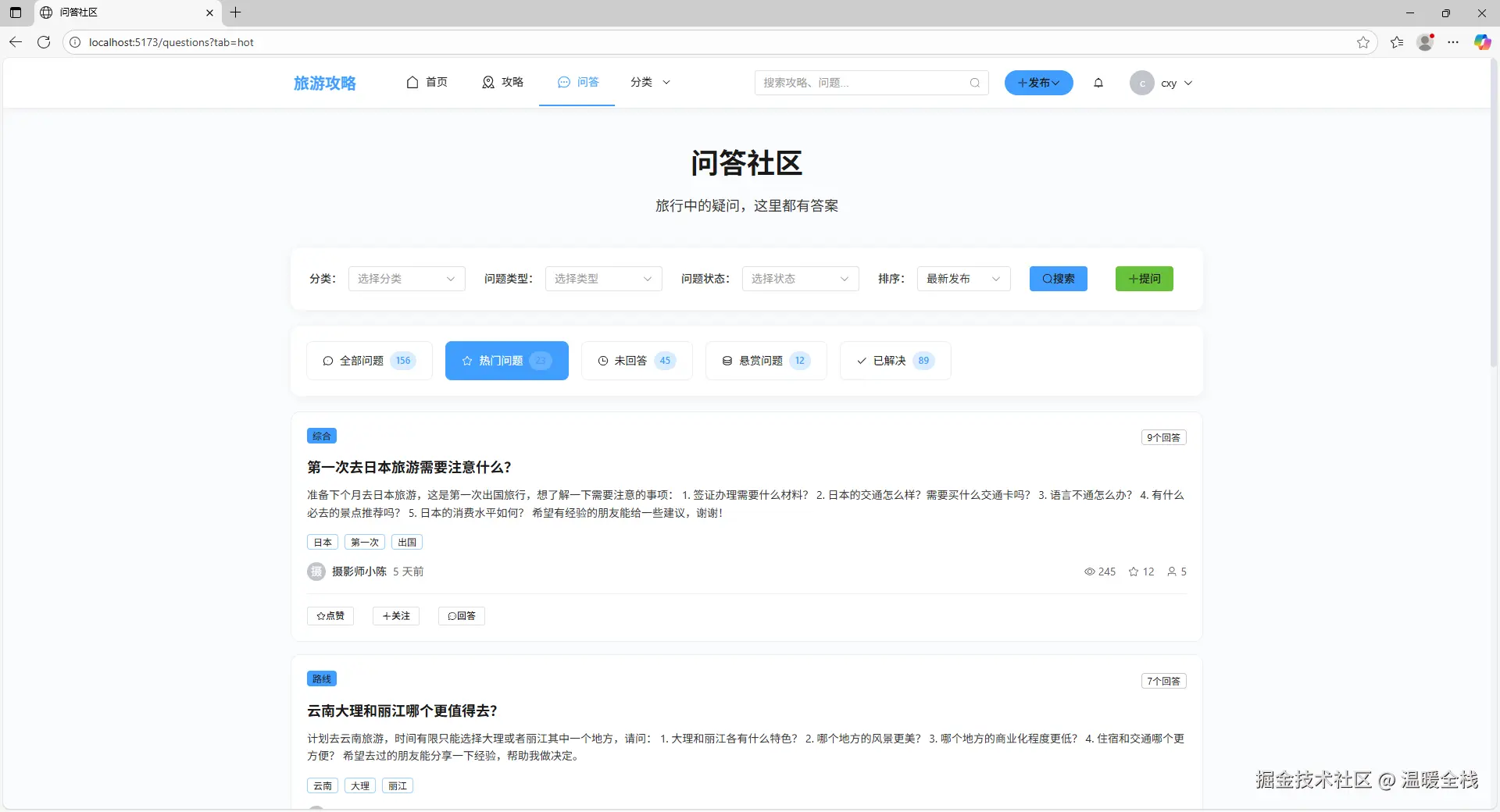Click the 日本 tag on first question

pos(323,542)
